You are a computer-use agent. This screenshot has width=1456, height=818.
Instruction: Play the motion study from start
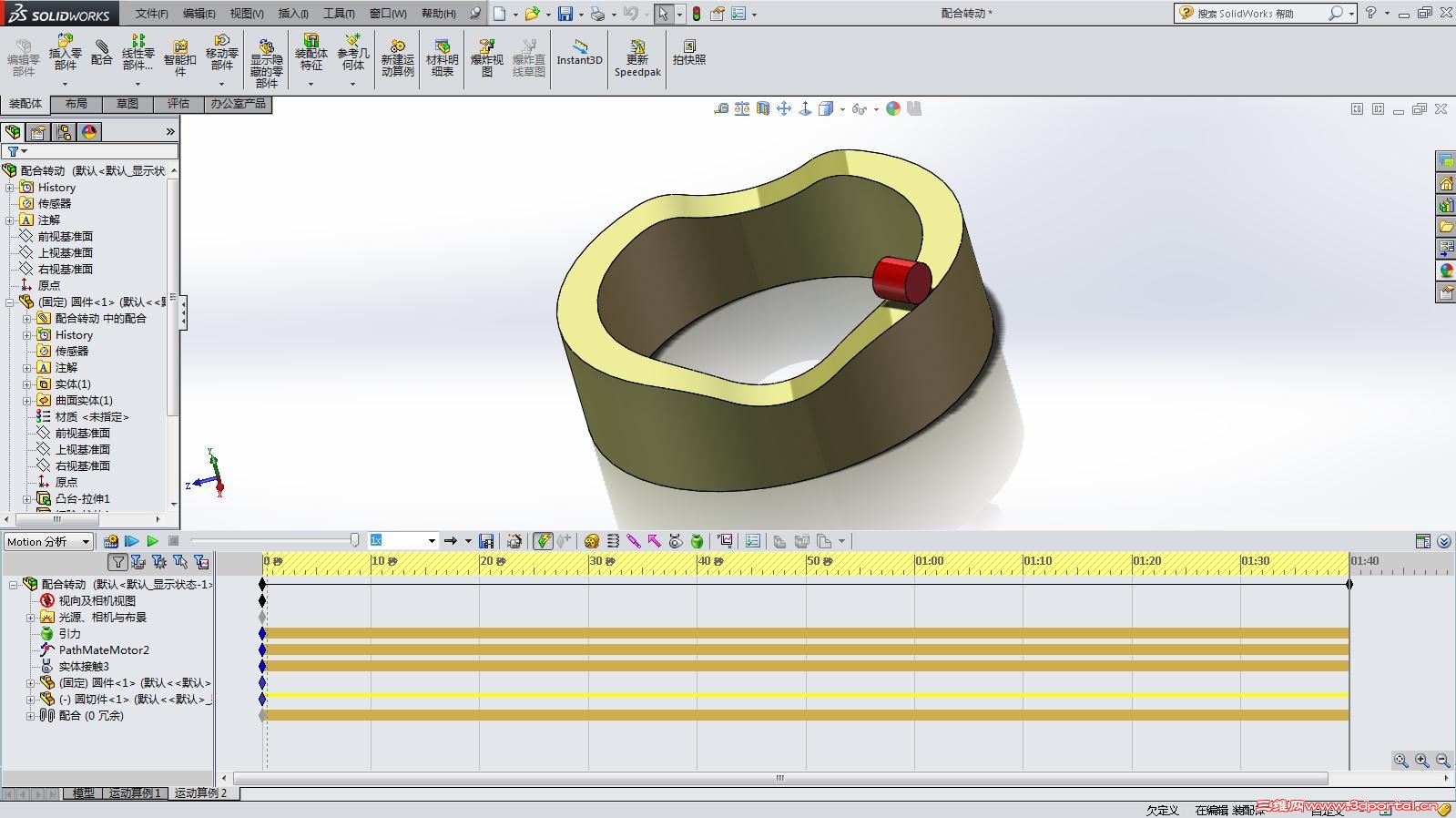(x=132, y=541)
